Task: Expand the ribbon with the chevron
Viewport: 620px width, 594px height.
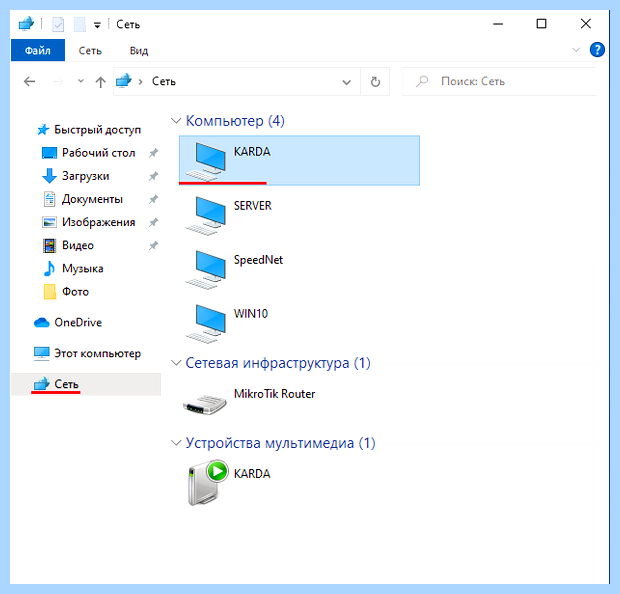Action: (x=576, y=50)
